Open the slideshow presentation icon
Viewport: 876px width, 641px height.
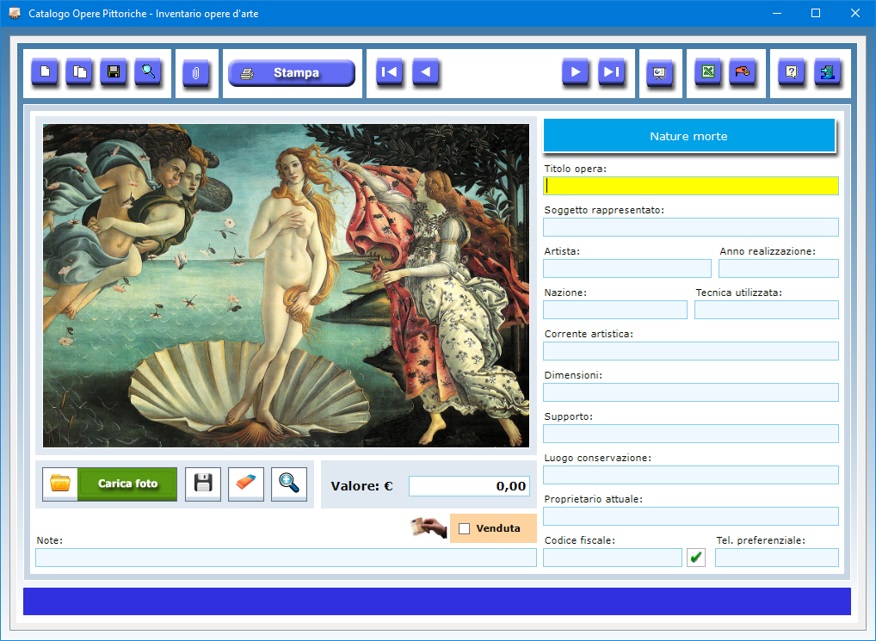[x=660, y=73]
